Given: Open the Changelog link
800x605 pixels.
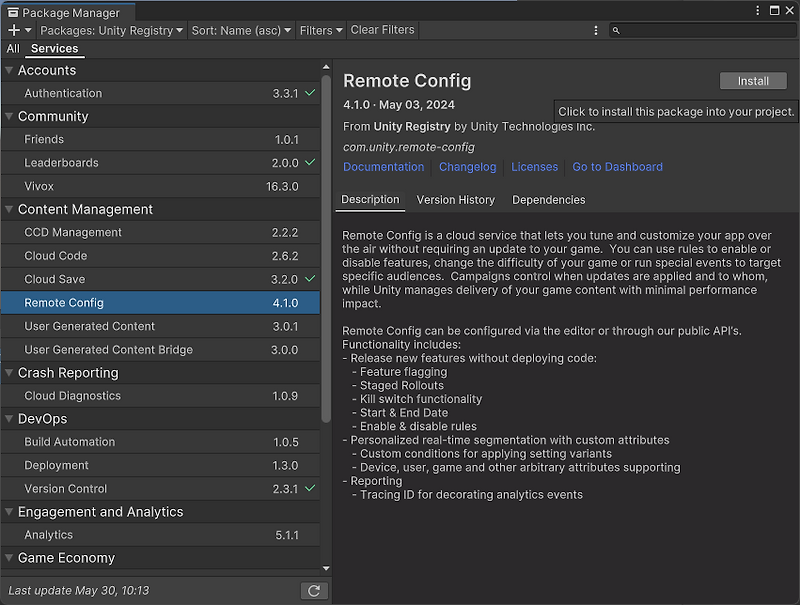Looking at the screenshot, I should [x=467, y=167].
